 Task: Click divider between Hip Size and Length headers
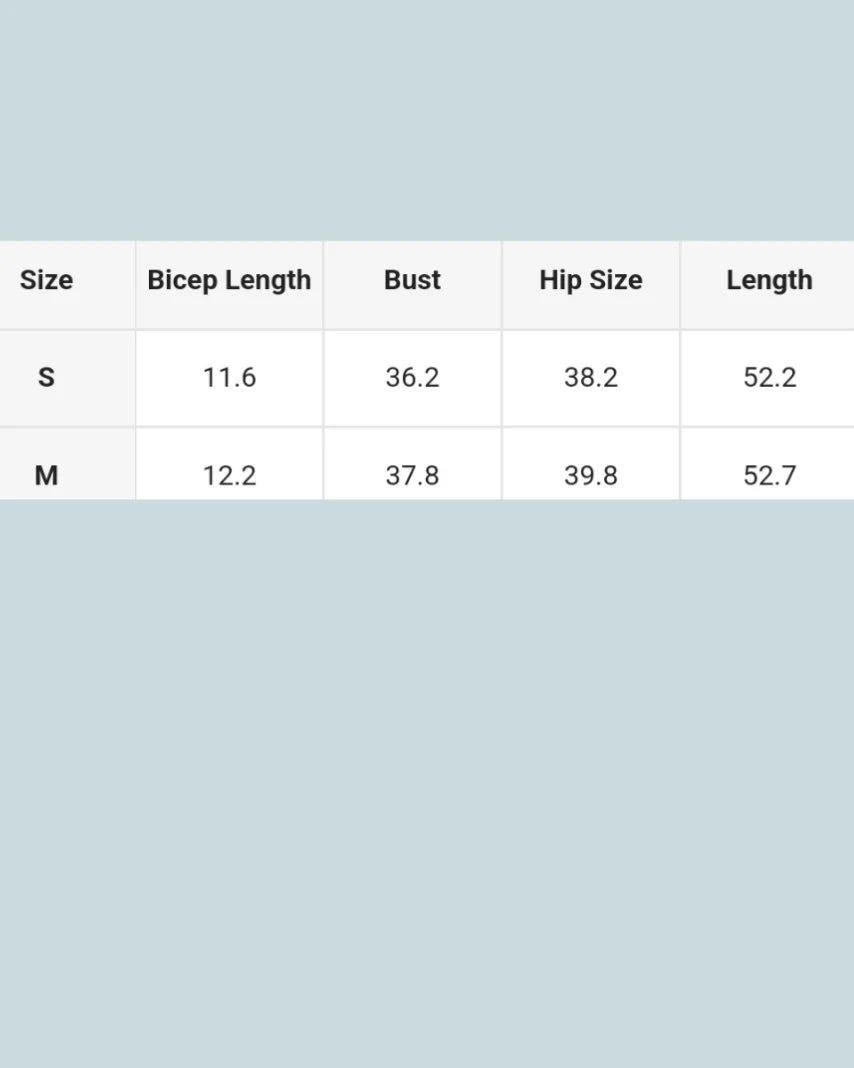pyautogui.click(x=680, y=284)
